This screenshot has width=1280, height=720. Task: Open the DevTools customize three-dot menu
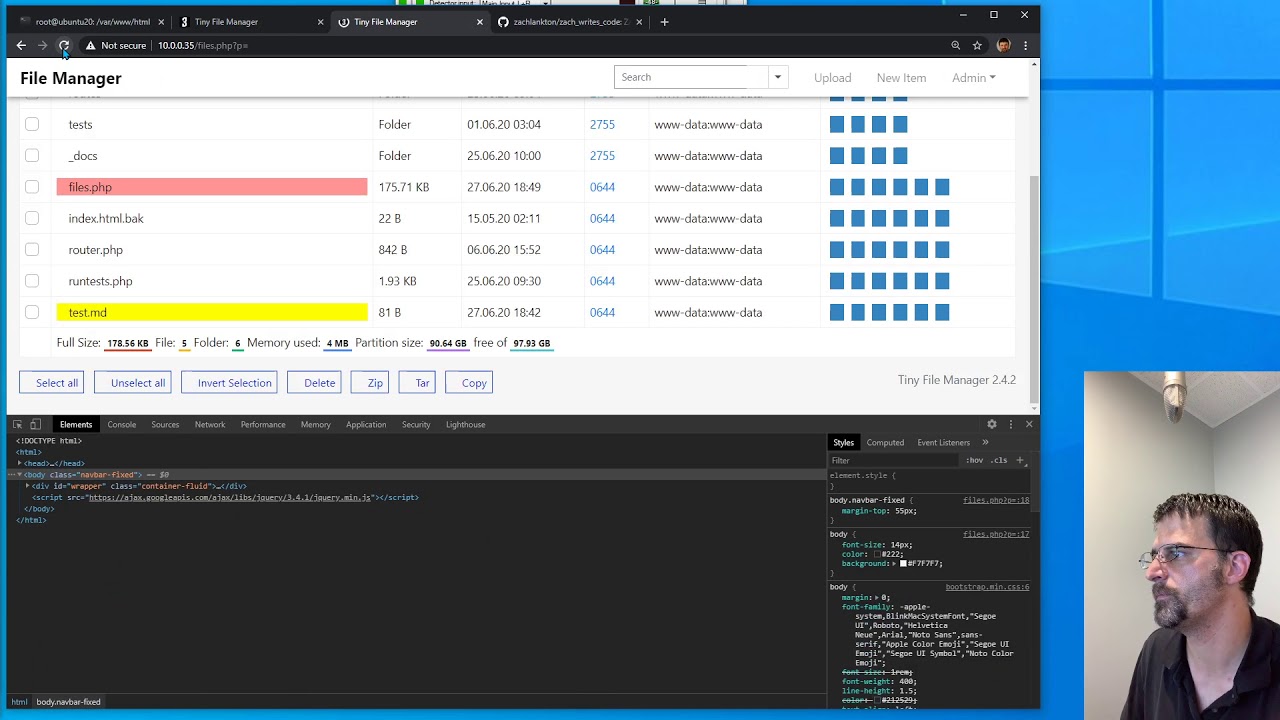(1010, 424)
